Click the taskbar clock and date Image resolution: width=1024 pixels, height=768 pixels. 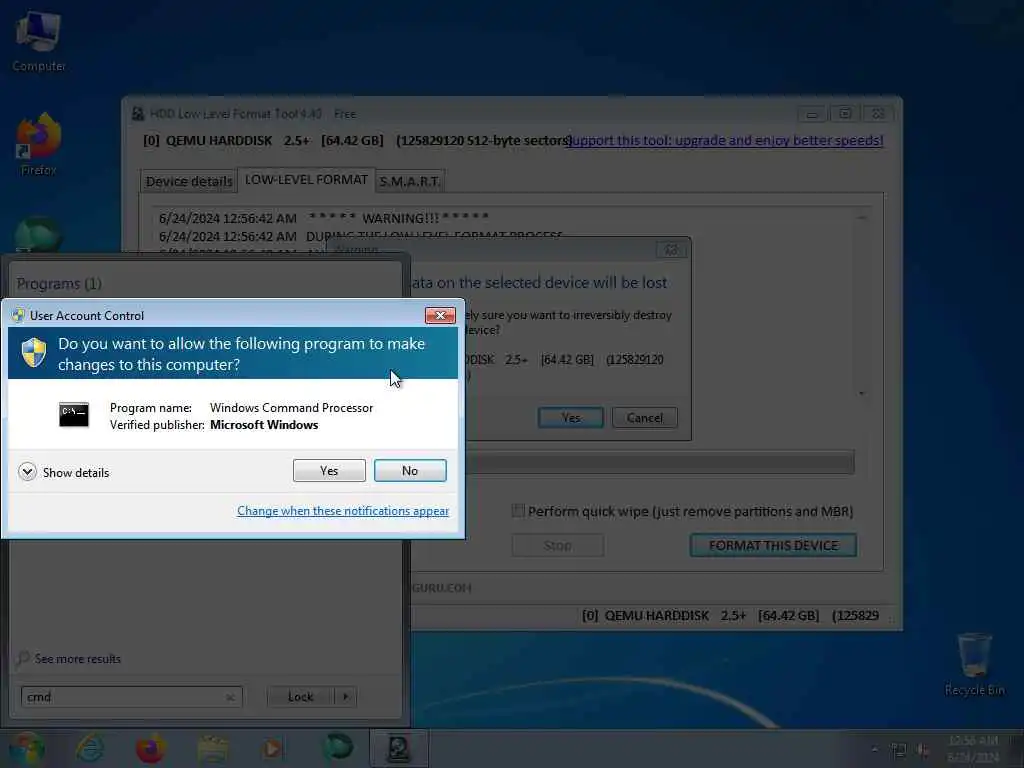coord(972,749)
